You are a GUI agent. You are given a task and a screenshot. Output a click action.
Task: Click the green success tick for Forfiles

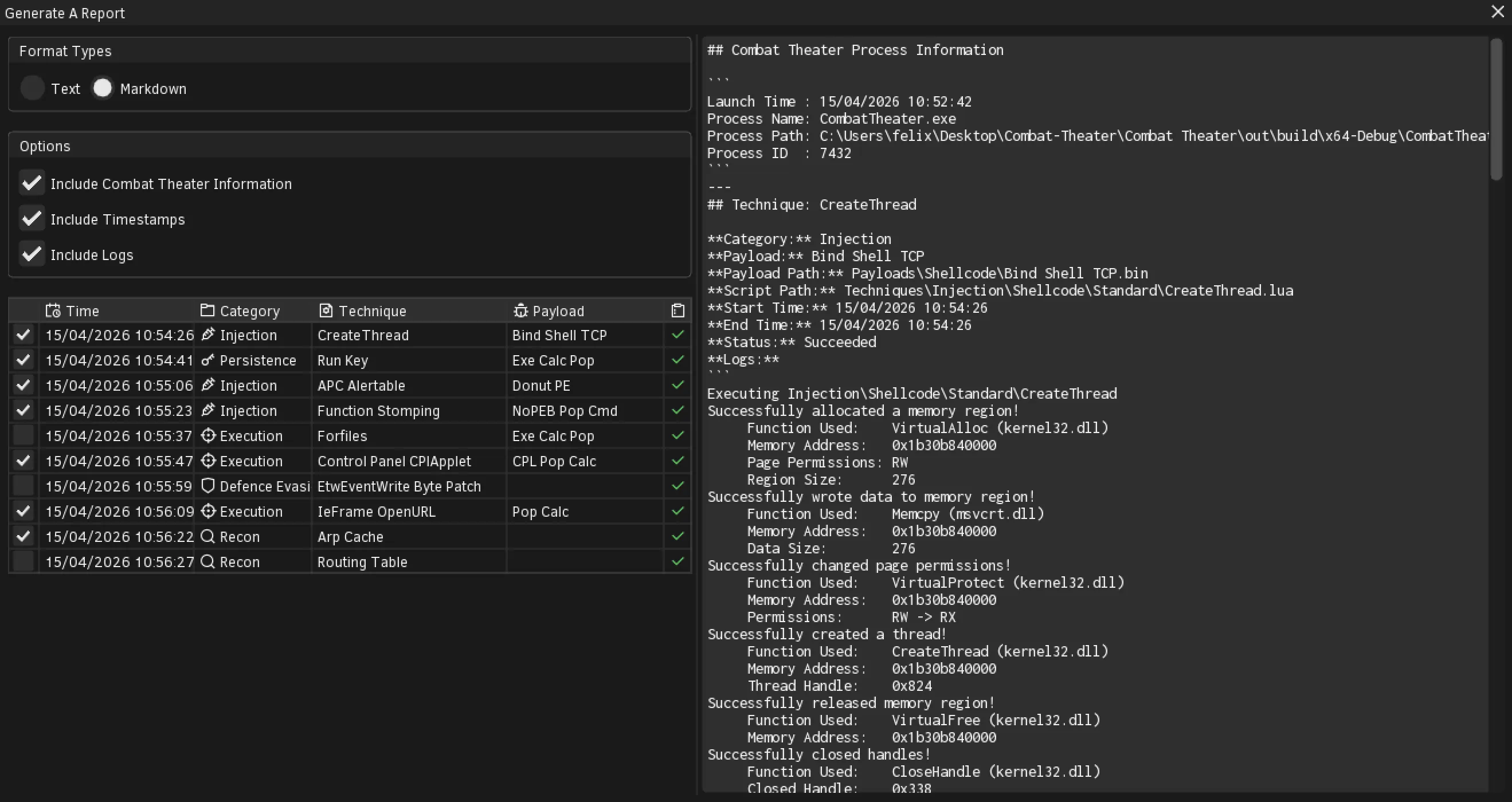678,435
